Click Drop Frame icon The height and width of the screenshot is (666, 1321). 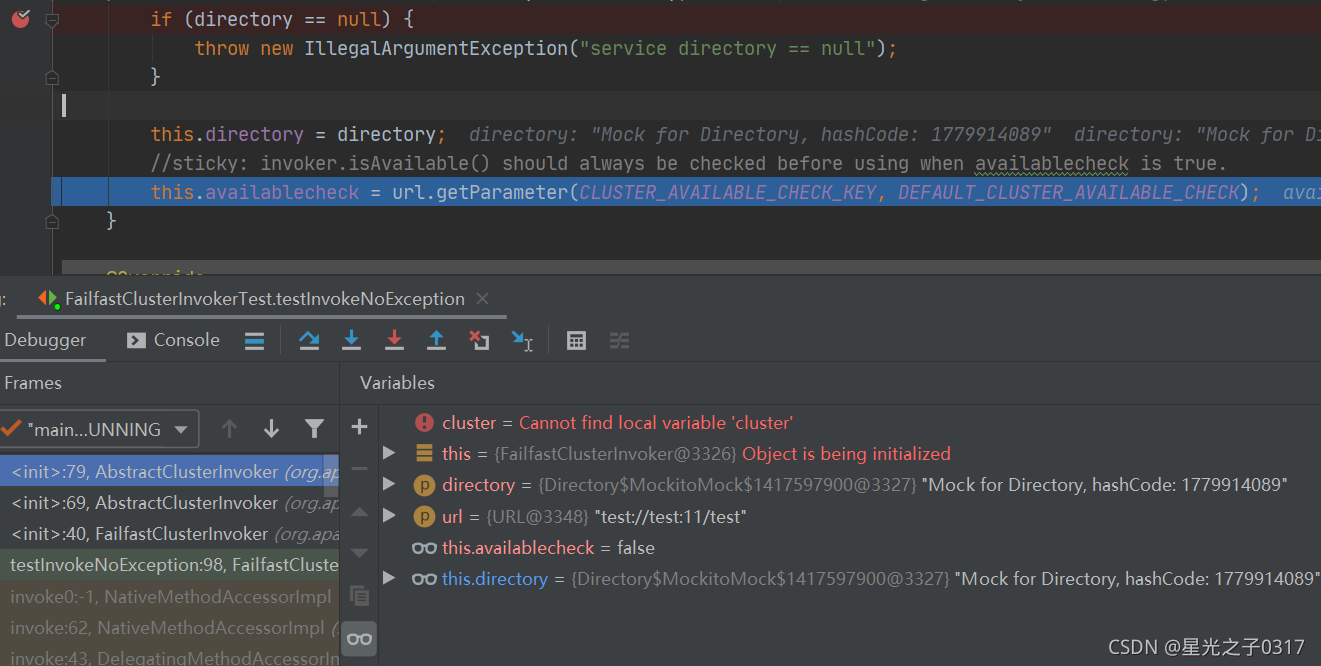479,341
